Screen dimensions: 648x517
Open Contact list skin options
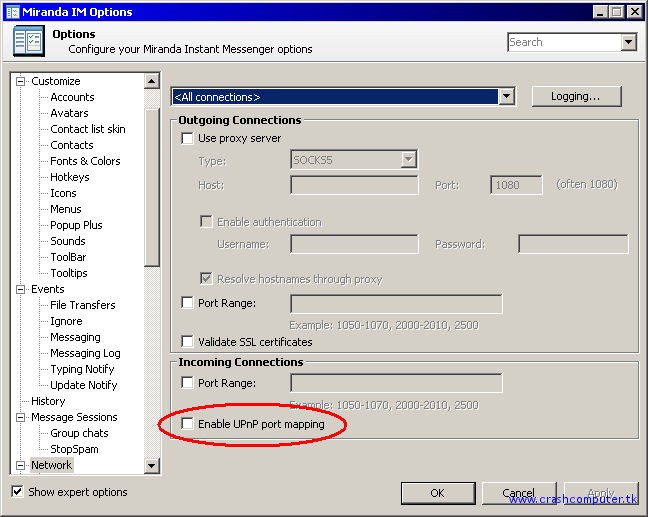(88, 129)
